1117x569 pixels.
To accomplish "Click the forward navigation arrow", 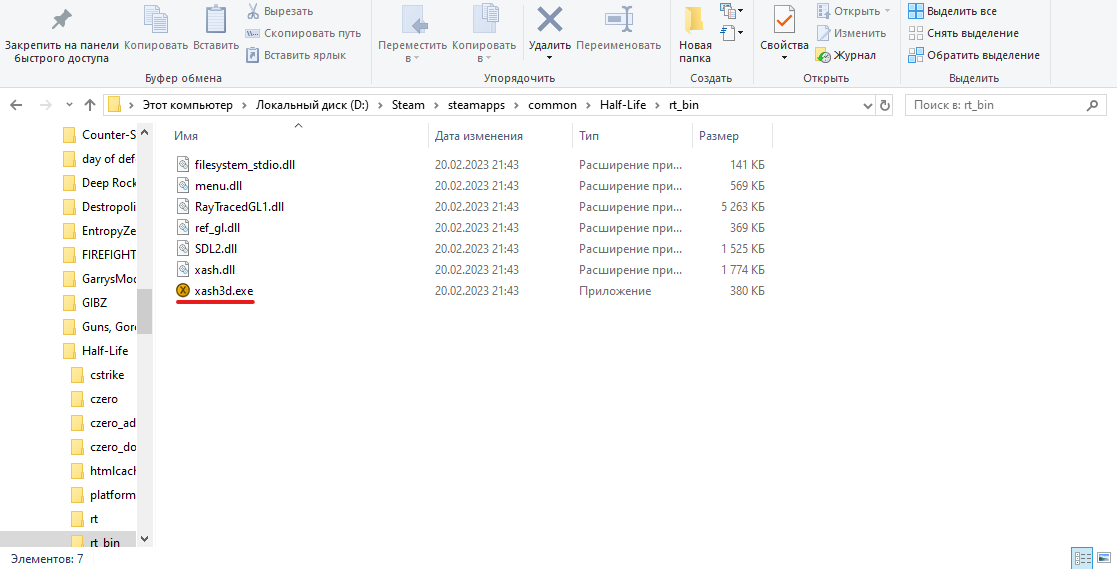I will tap(46, 105).
